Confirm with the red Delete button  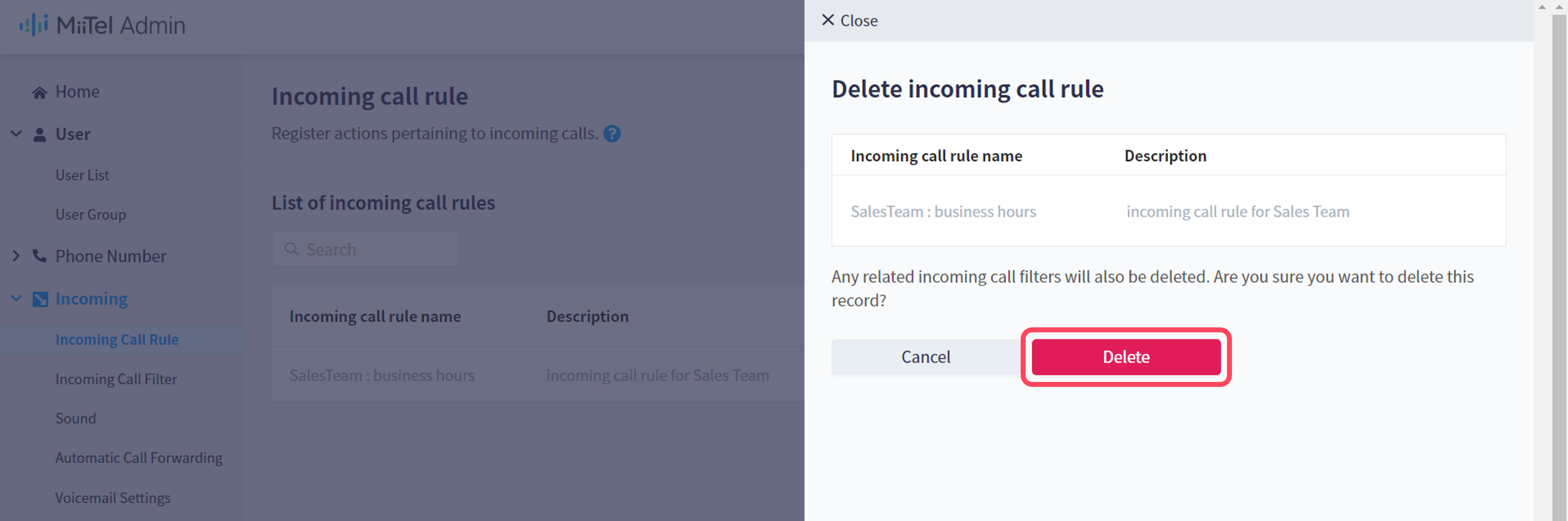1126,357
